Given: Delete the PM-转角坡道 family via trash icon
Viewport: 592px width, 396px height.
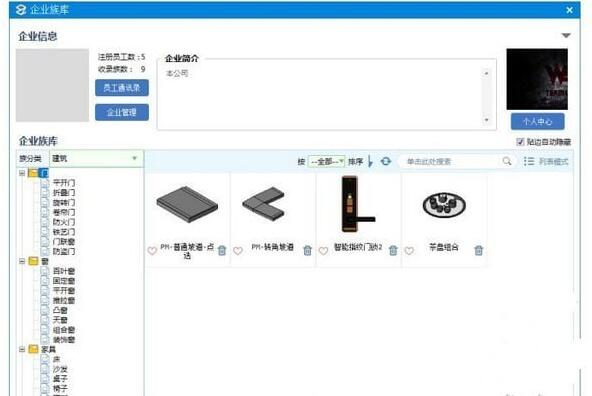Looking at the screenshot, I should (x=308, y=250).
